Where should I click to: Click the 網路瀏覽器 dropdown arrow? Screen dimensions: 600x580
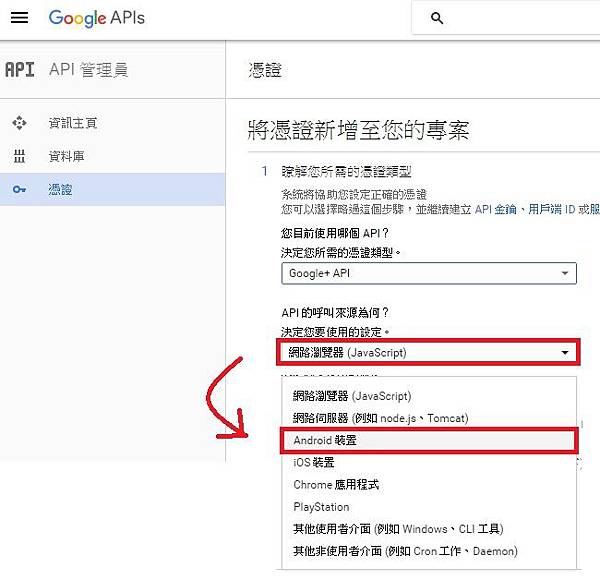(564, 352)
